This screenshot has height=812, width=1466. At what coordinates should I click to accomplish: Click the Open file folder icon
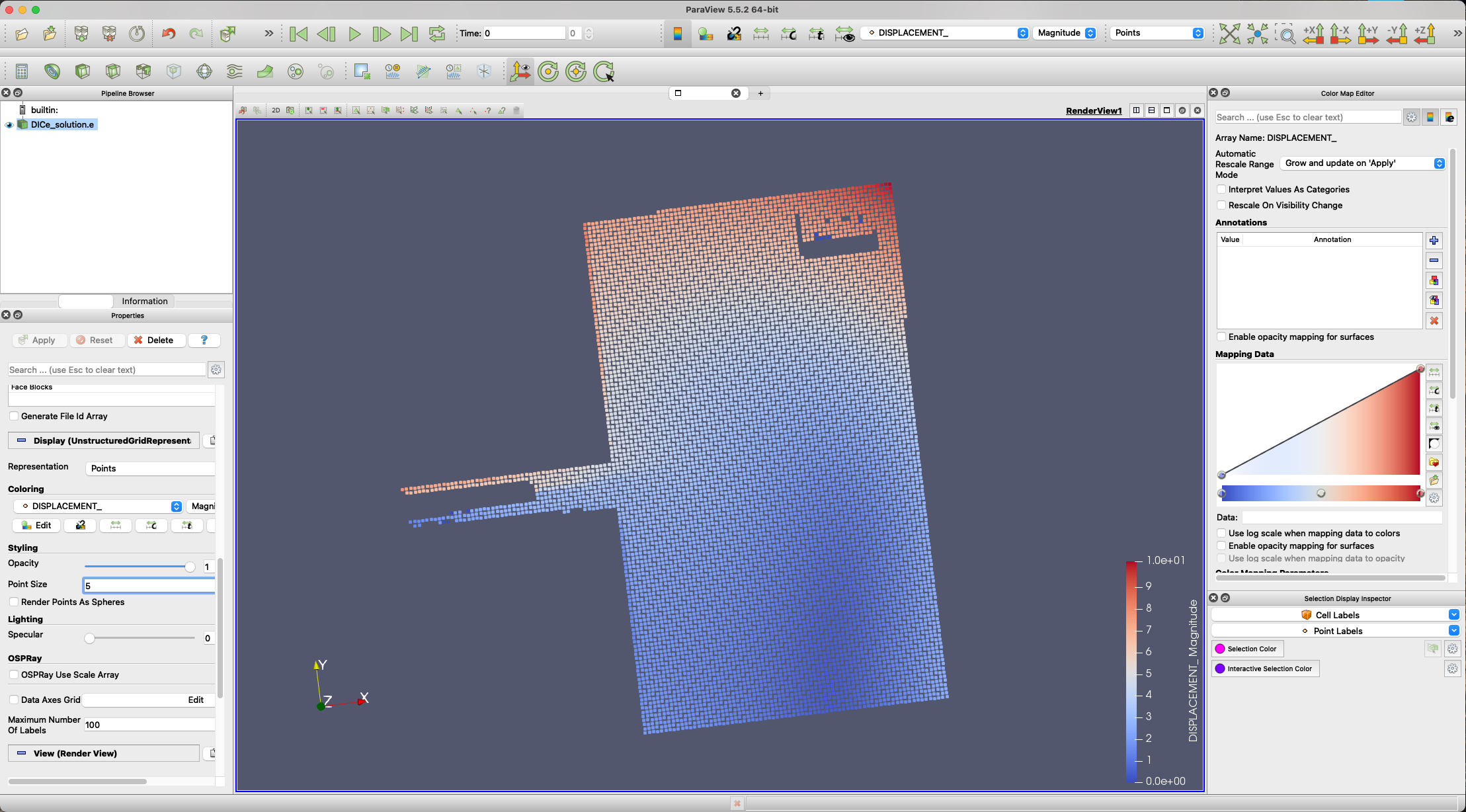pyautogui.click(x=22, y=34)
